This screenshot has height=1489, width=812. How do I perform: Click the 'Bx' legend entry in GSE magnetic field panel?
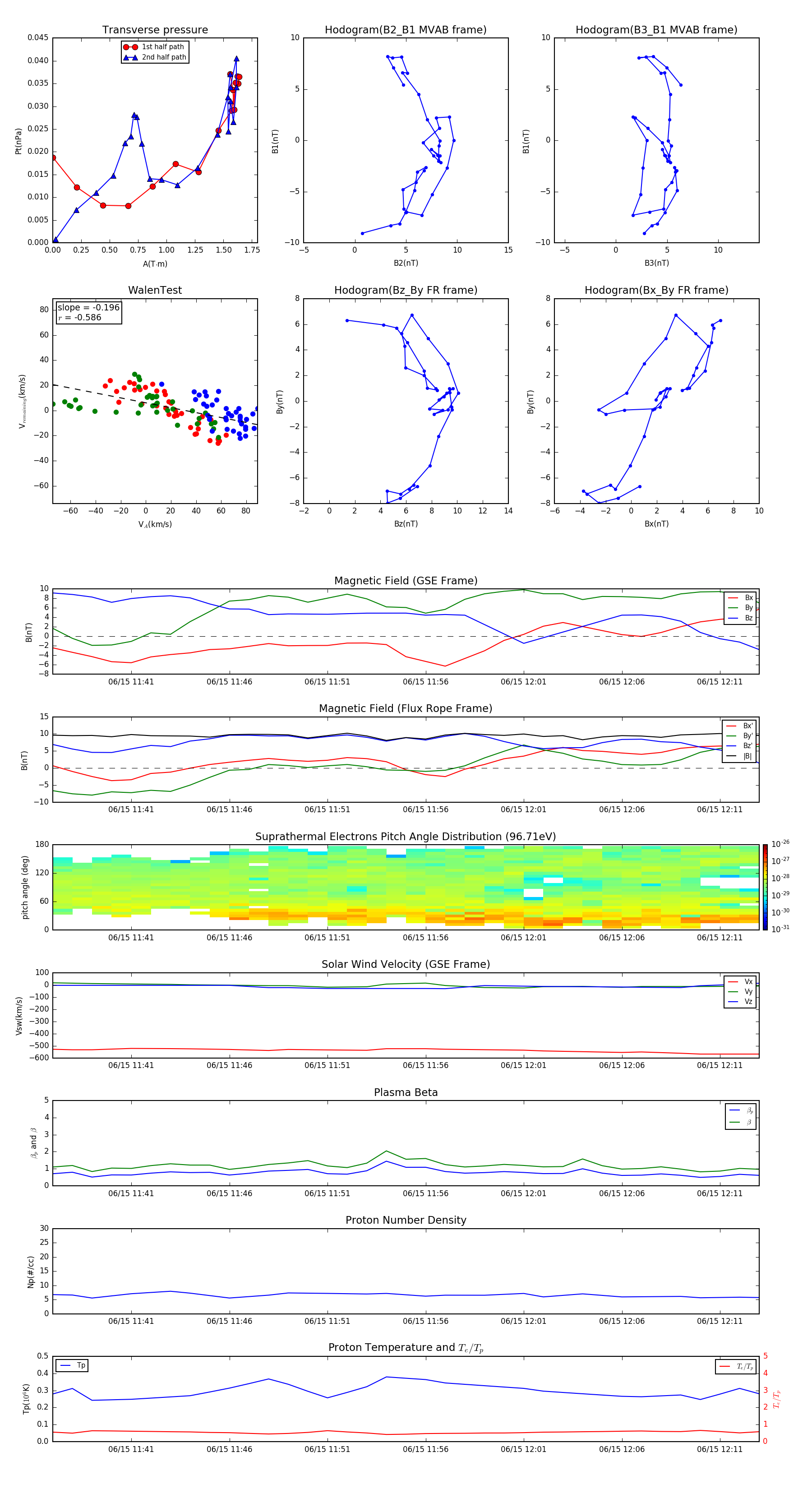740,598
